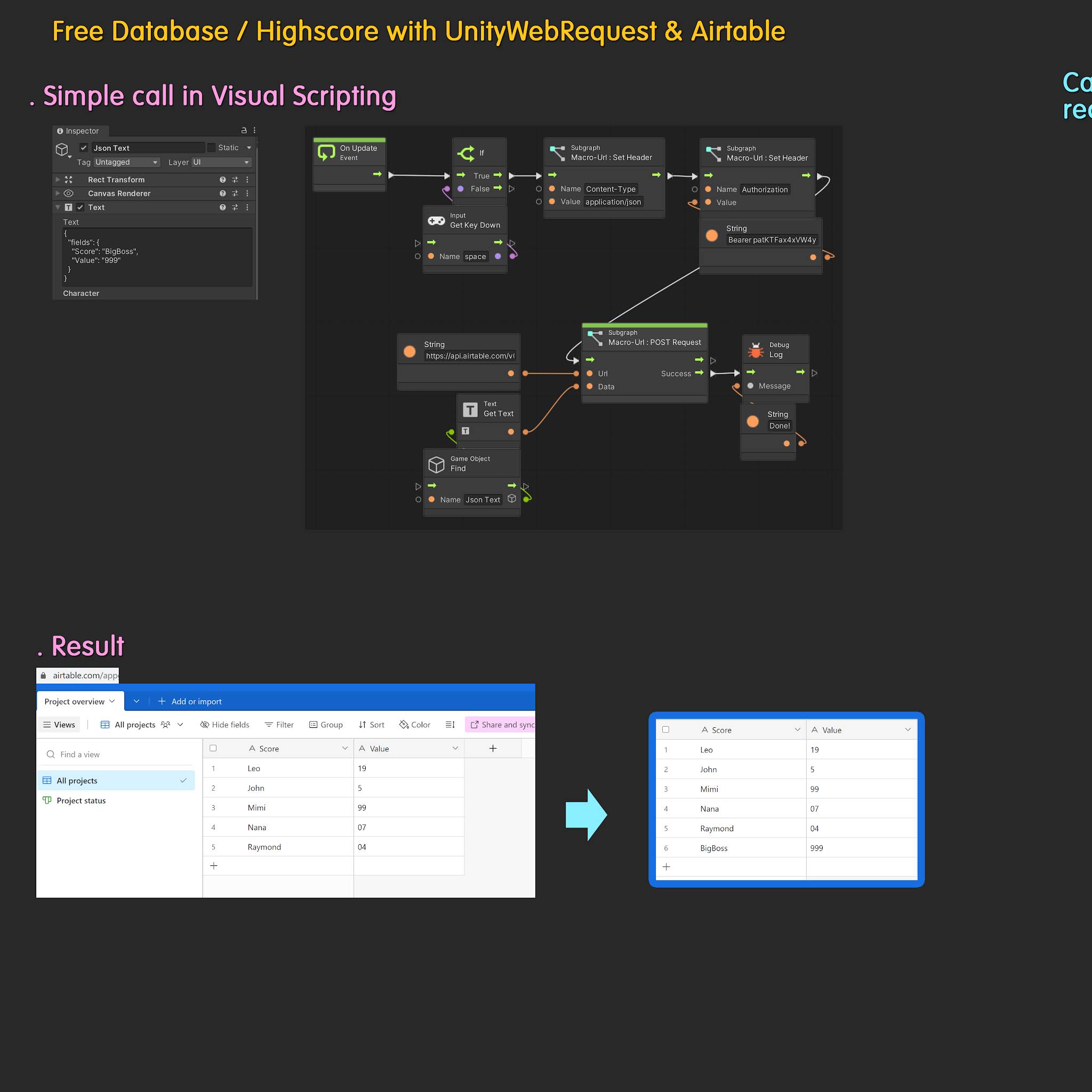Open the Tag Untagged dropdown
The height and width of the screenshot is (1092, 1092).
coord(126,162)
